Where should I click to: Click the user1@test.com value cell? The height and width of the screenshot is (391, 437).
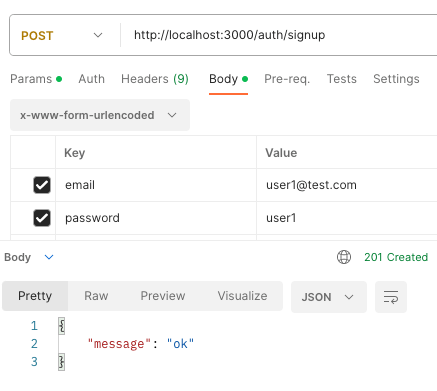pyautogui.click(x=347, y=185)
